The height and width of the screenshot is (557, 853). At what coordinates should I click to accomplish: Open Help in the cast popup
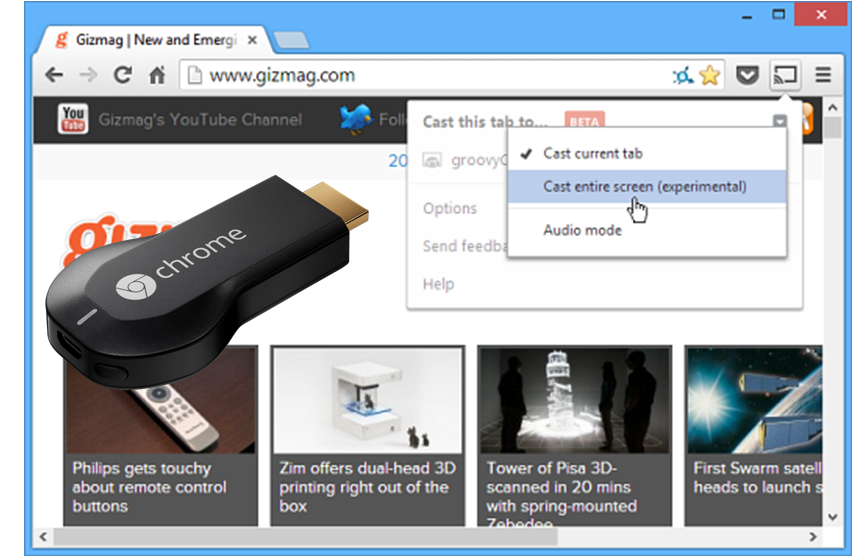[438, 284]
